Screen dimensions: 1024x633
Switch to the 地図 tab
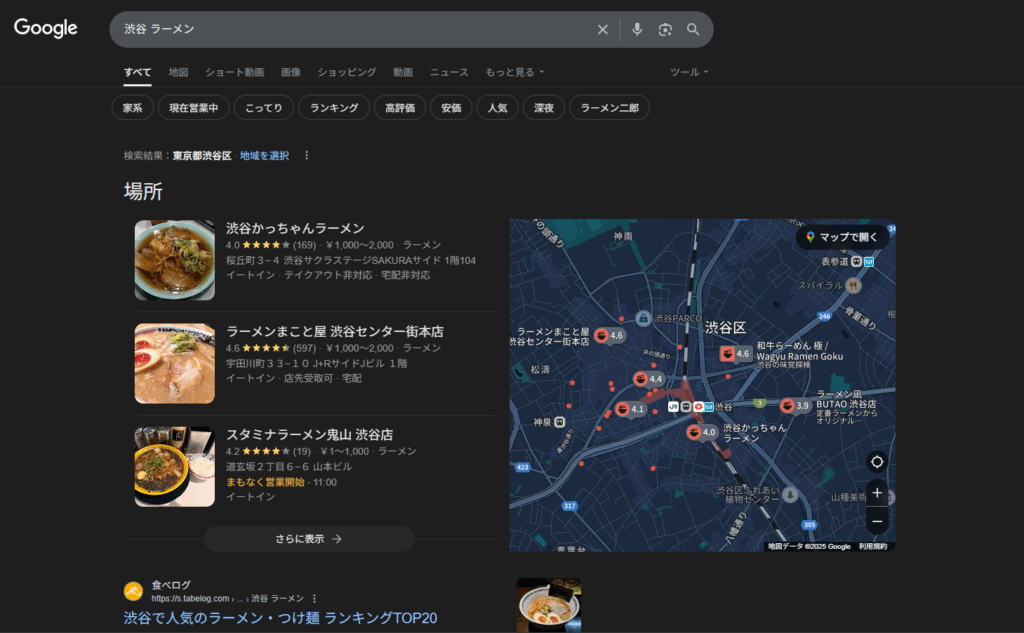(x=178, y=72)
